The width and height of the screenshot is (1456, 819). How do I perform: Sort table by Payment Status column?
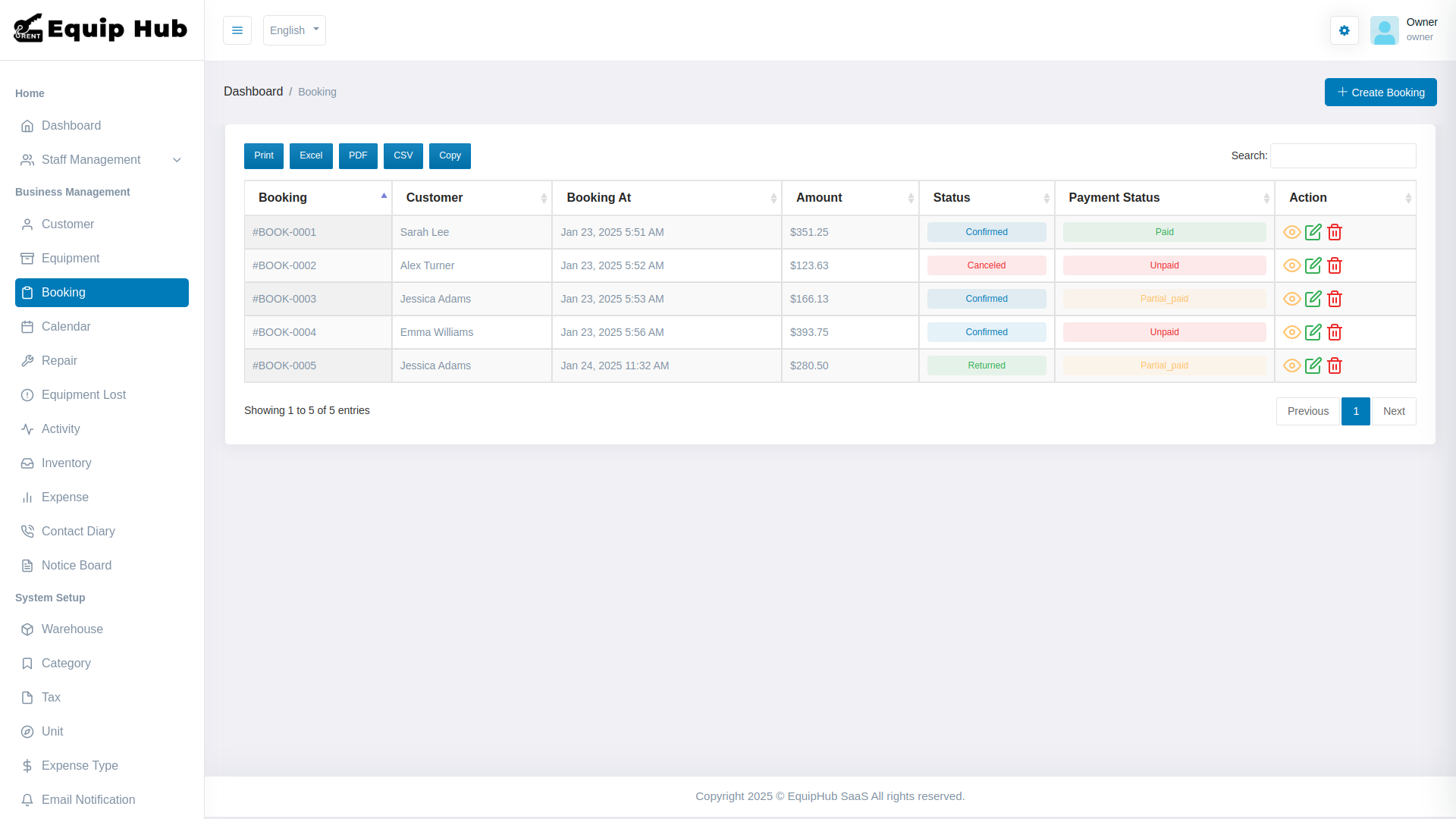pos(1165,198)
